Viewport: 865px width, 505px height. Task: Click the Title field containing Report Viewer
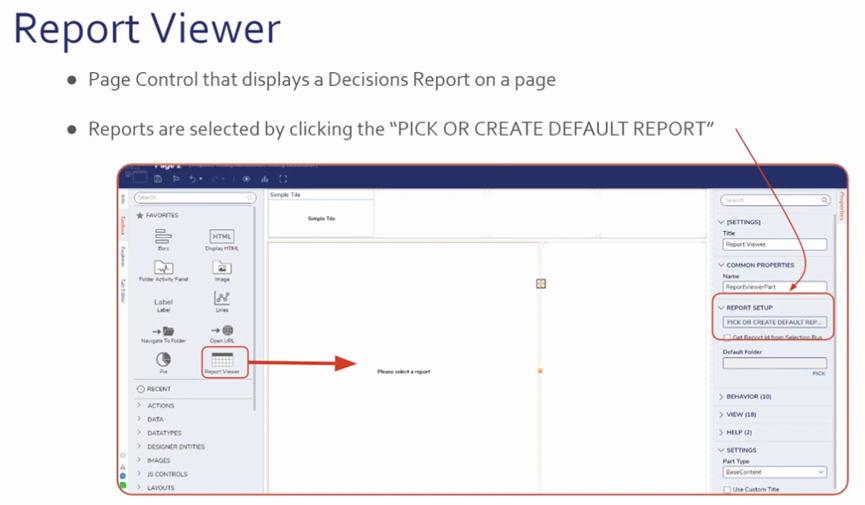775,244
